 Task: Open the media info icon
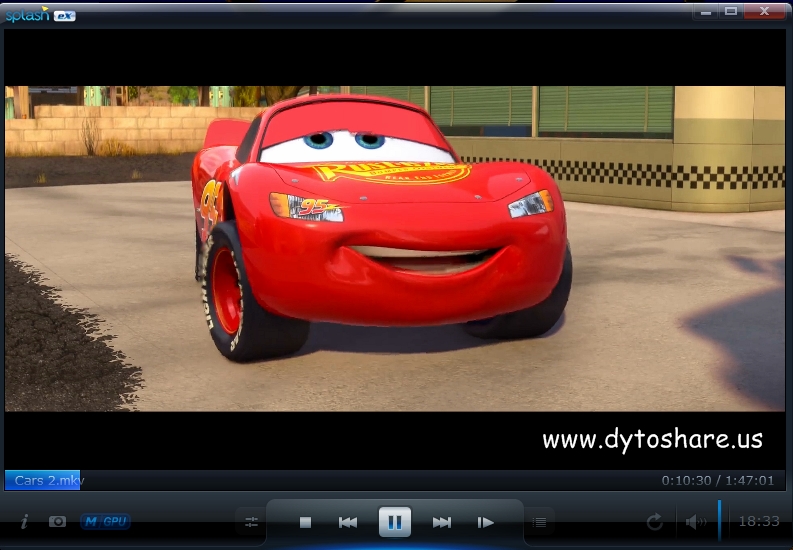click(24, 522)
